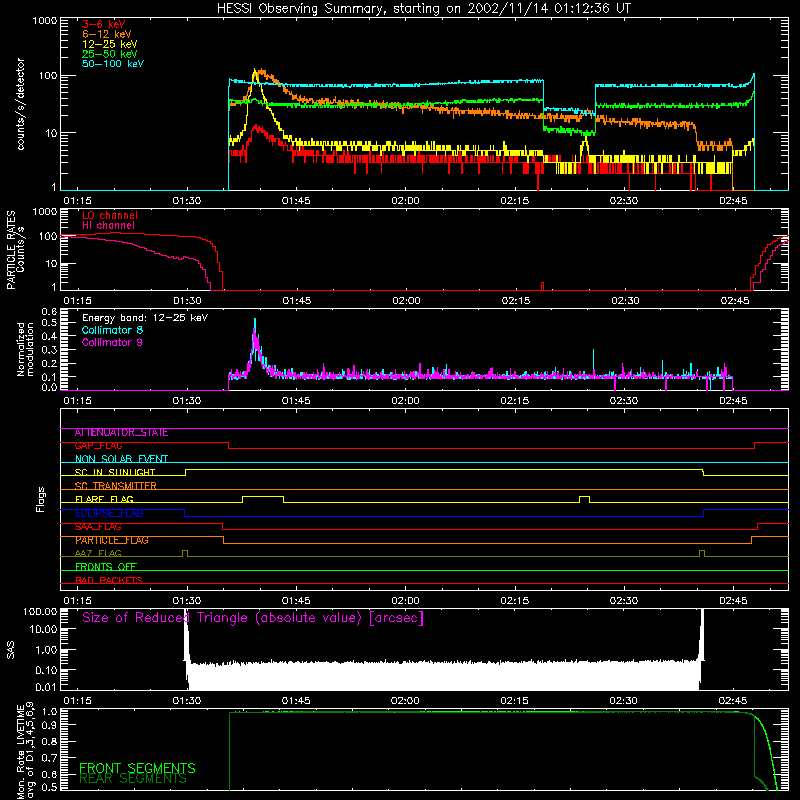Select the 50-100 keV legend label
This screenshot has width=800, height=800.
click(113, 64)
